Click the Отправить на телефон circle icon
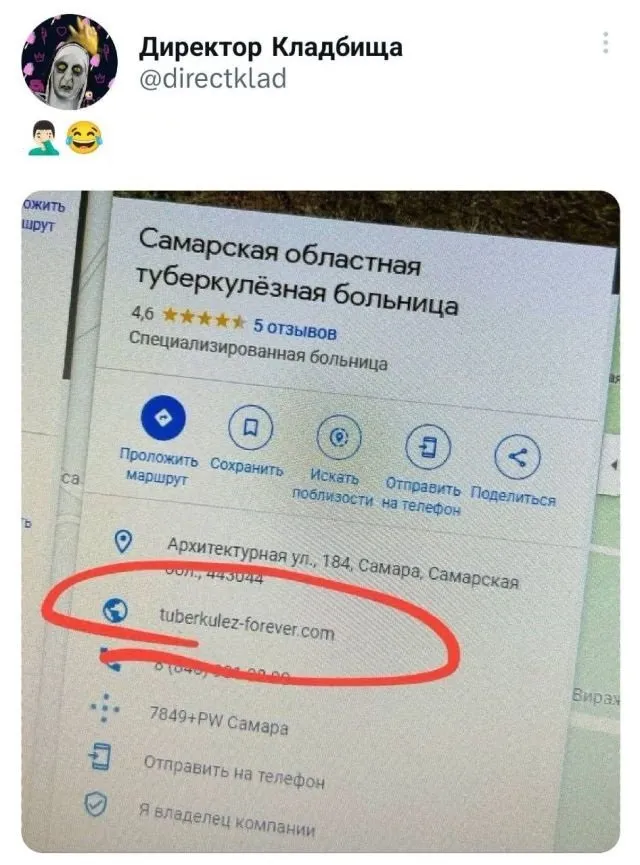 coord(428,447)
